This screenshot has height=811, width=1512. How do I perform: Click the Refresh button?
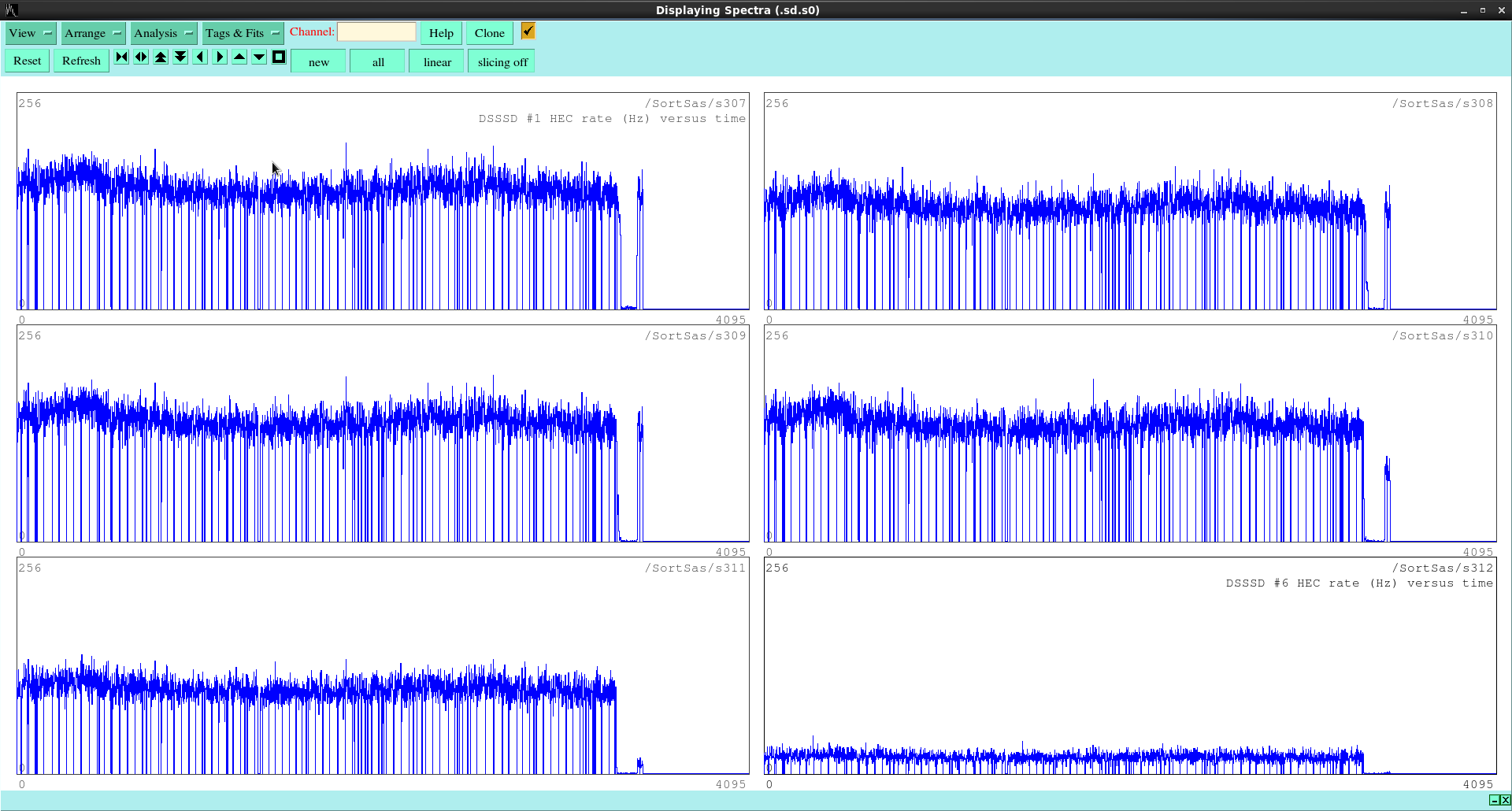point(81,61)
